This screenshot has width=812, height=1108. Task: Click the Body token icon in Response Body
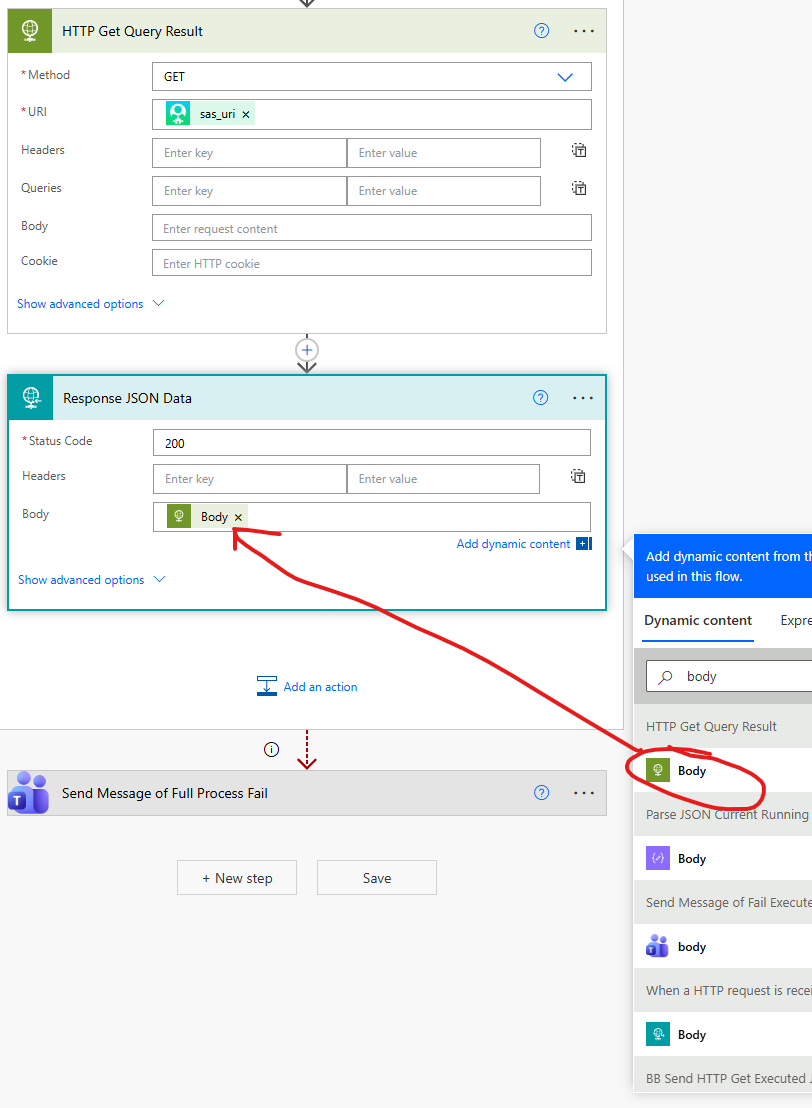coord(180,517)
